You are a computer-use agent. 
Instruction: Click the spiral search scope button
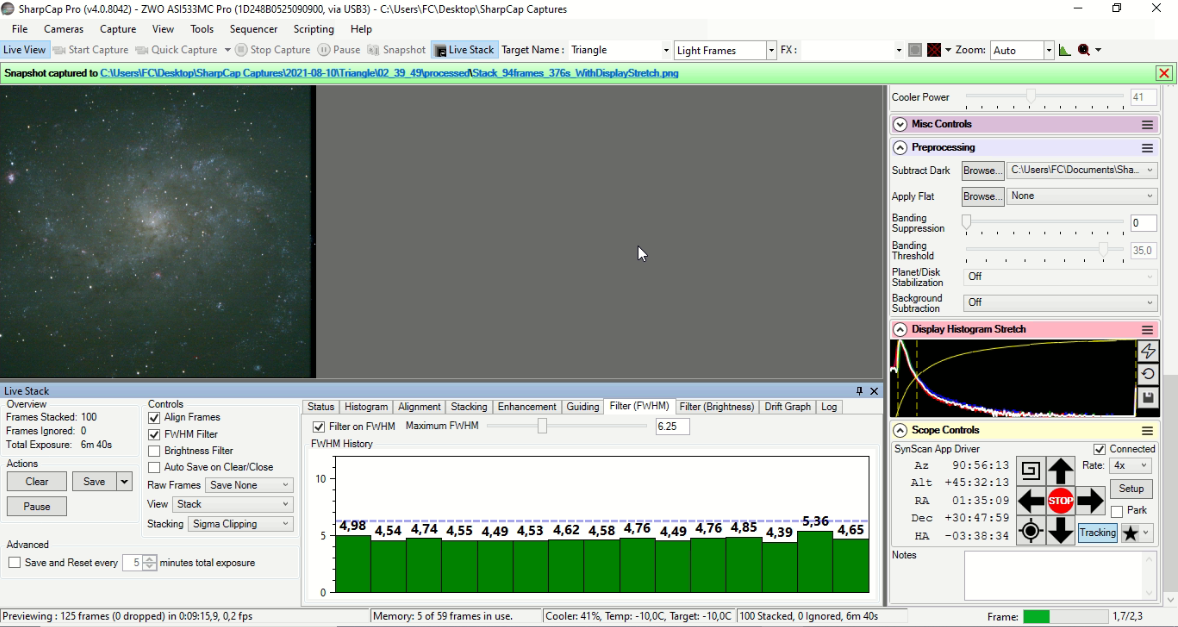click(x=1031, y=471)
